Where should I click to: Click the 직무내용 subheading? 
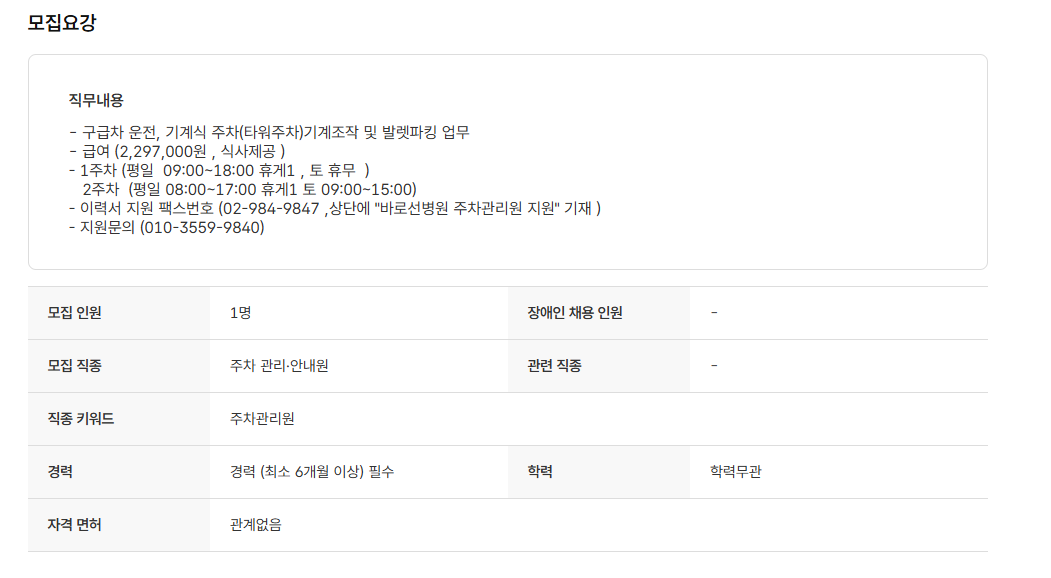coord(96,100)
